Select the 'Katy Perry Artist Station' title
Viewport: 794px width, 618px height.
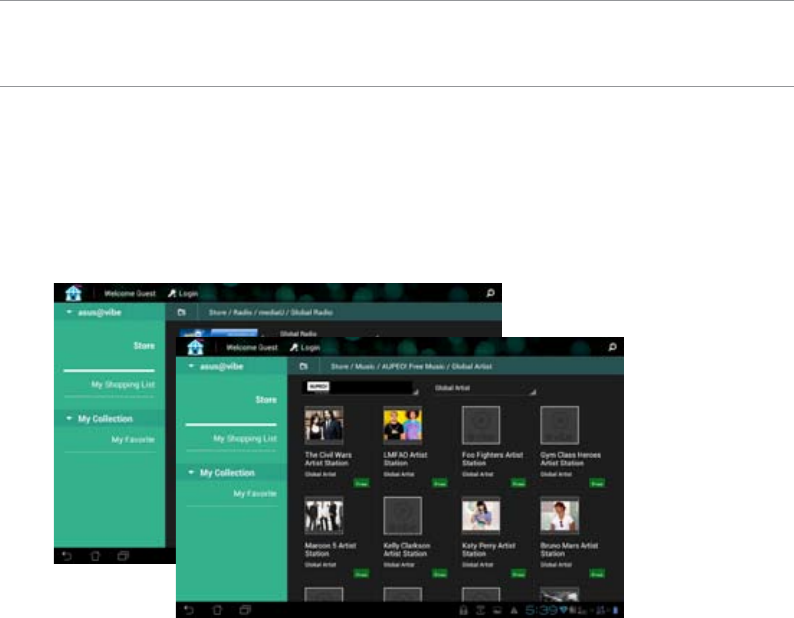[488, 550]
